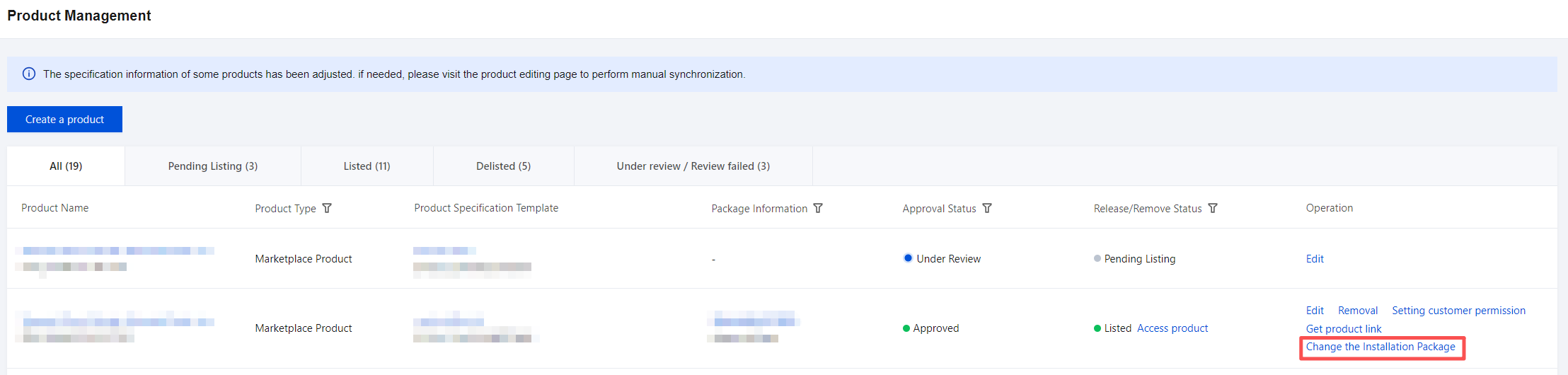
Task: Click the info icon in the notice banner
Action: click(29, 74)
